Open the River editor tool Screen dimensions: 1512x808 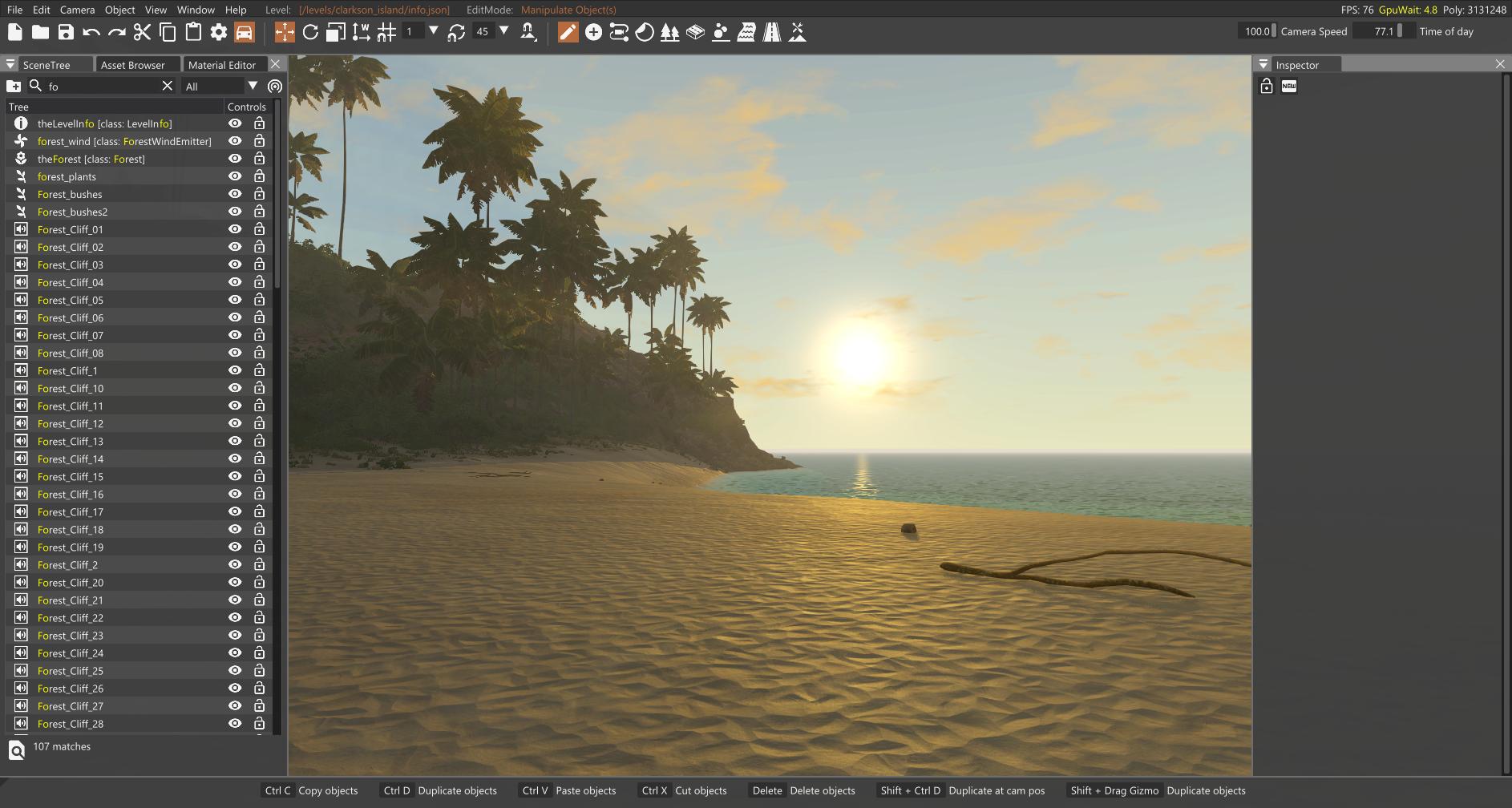[746, 32]
